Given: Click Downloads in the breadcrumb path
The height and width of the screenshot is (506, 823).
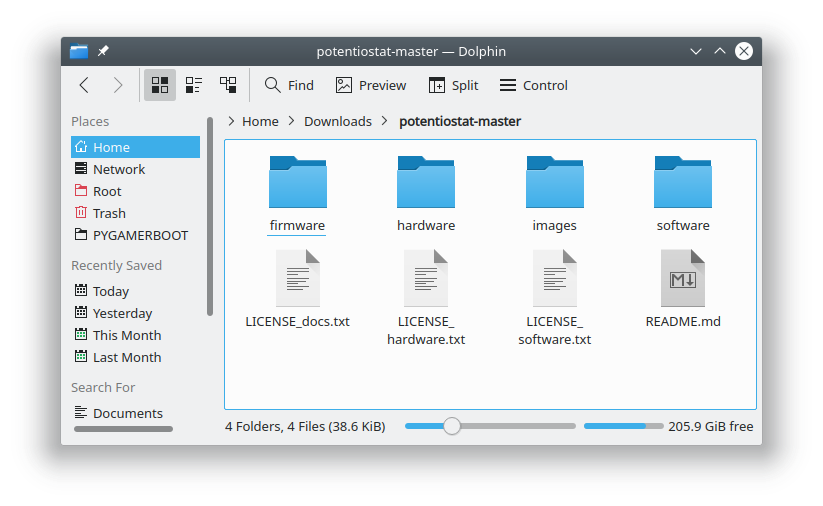Looking at the screenshot, I should tap(337, 121).
